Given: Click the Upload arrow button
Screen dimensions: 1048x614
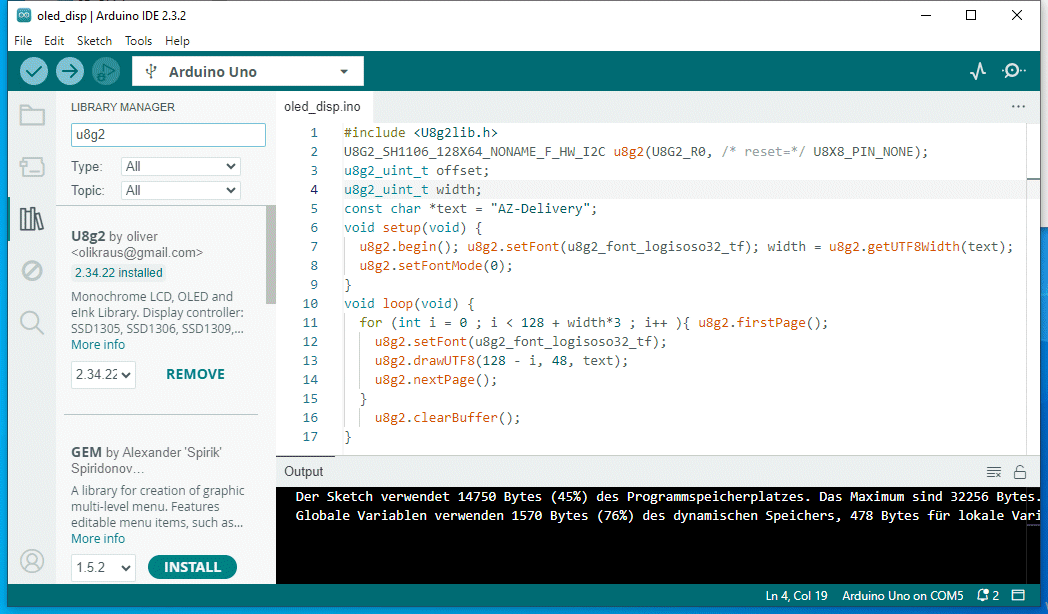Looking at the screenshot, I should point(70,71).
